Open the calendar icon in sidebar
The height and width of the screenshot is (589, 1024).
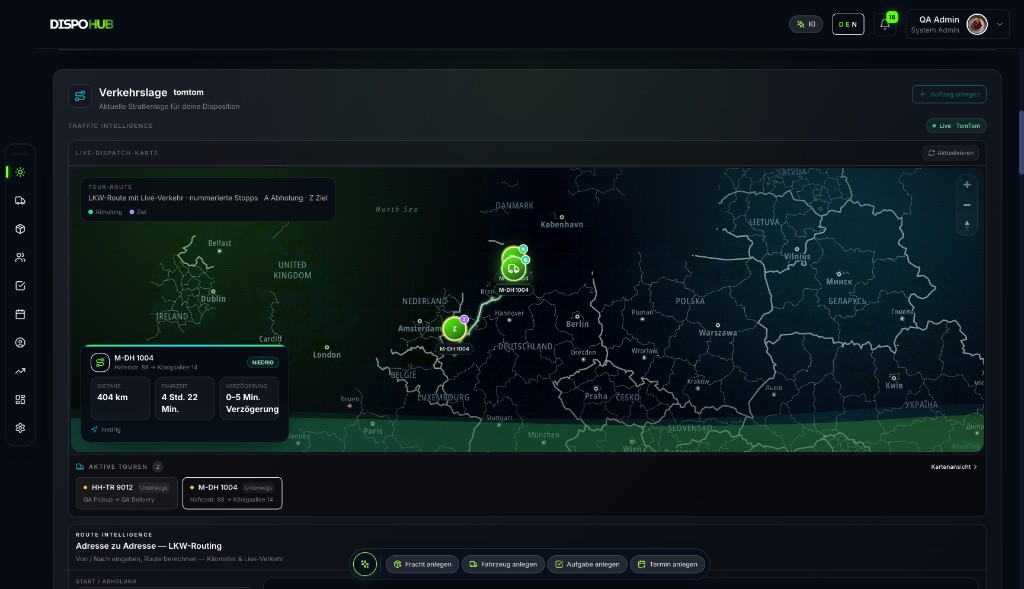click(x=20, y=314)
